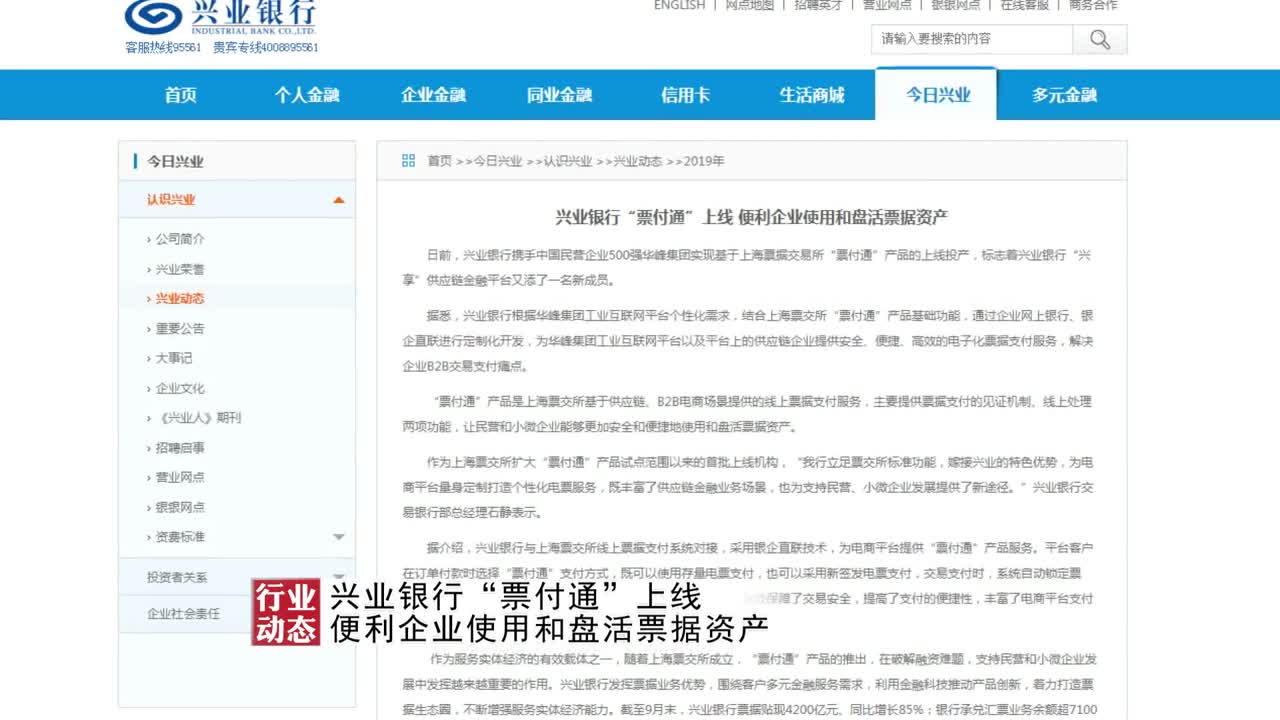Click the 2019年 breadcrumb link
This screenshot has width=1280, height=720.
tap(704, 161)
